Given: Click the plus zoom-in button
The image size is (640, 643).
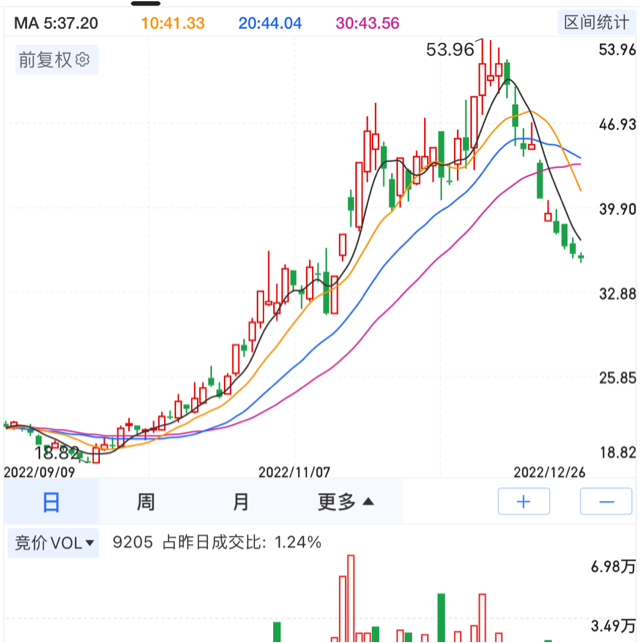Looking at the screenshot, I should click(526, 502).
